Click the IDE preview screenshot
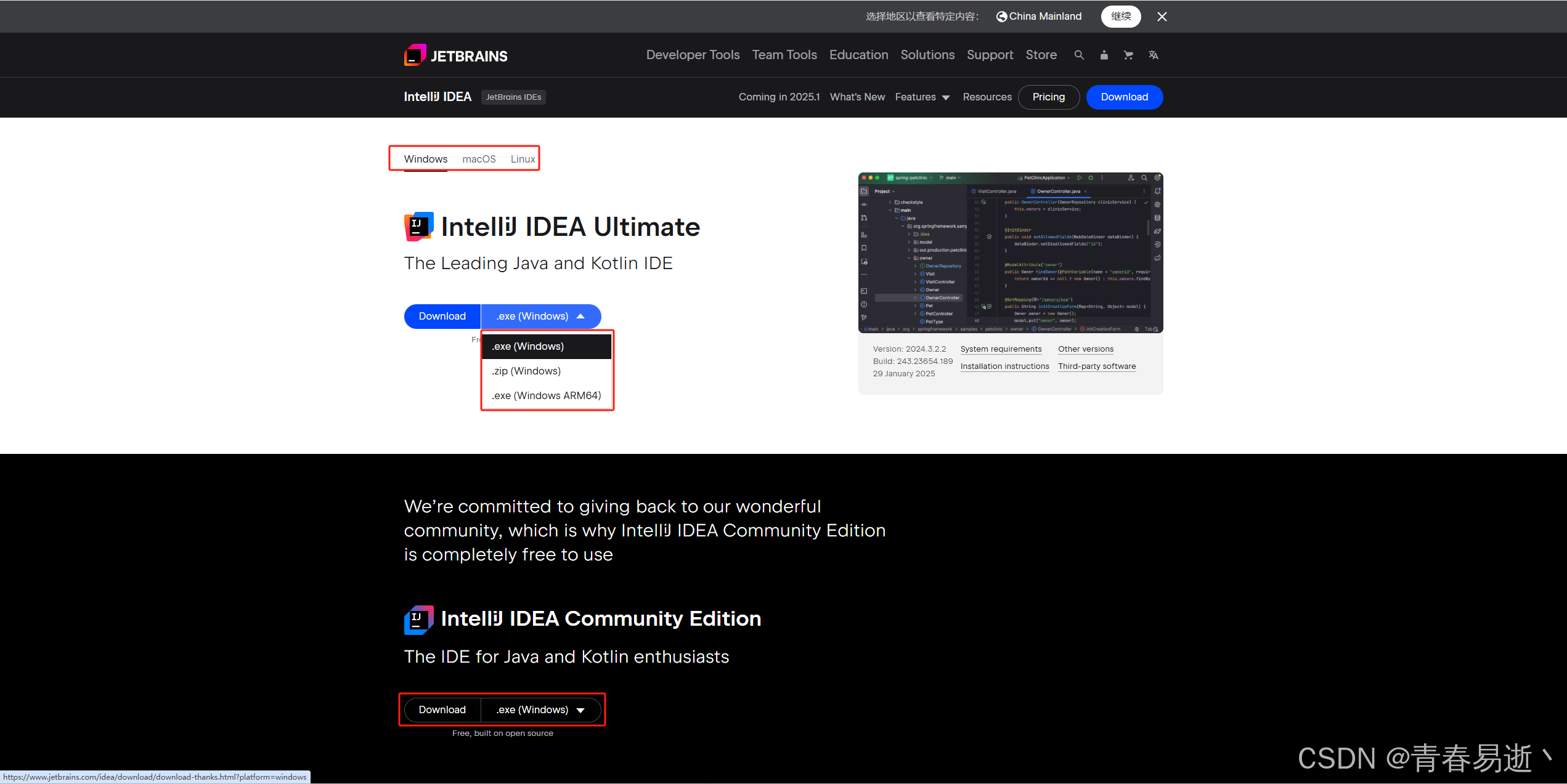Image resolution: width=1567 pixels, height=784 pixels. click(x=1009, y=253)
